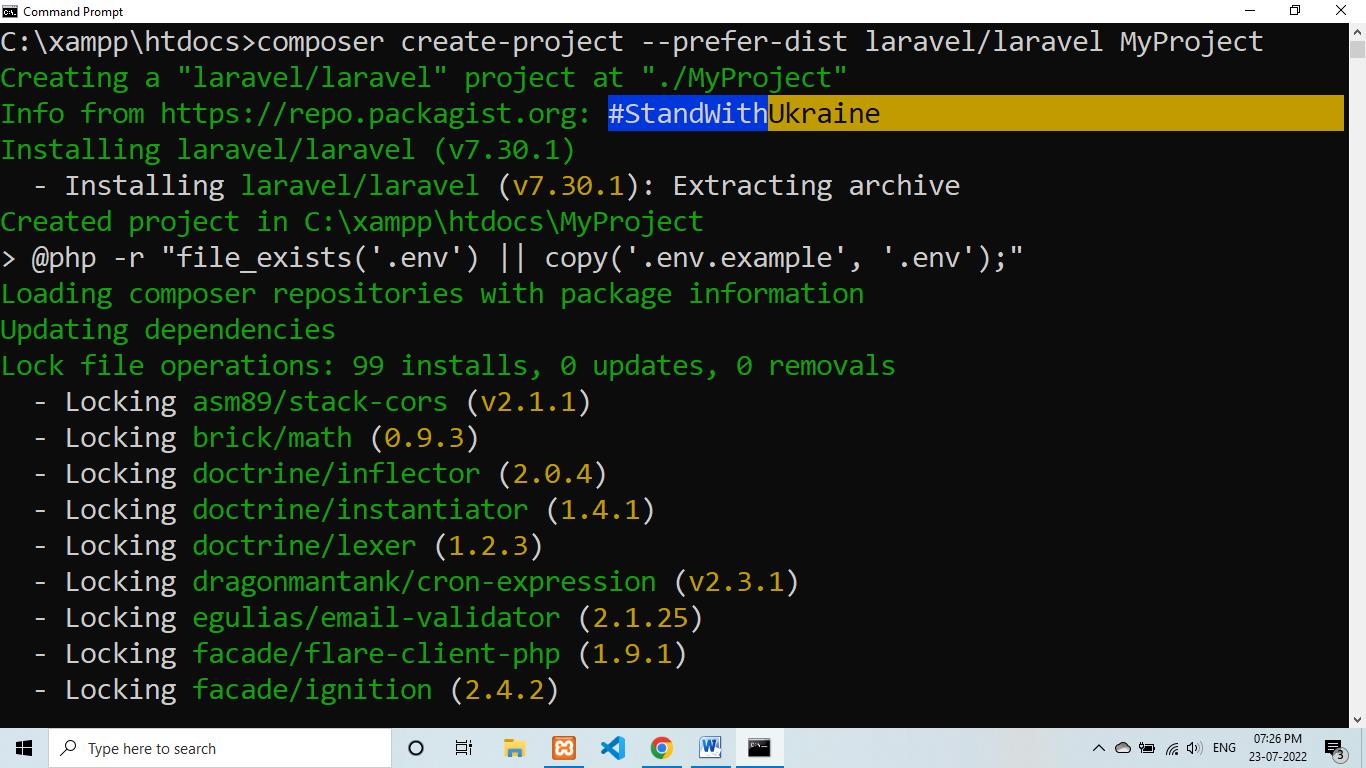Open Visual Studio Code from taskbar
Viewport: 1366px width, 768px height.
(x=612, y=748)
